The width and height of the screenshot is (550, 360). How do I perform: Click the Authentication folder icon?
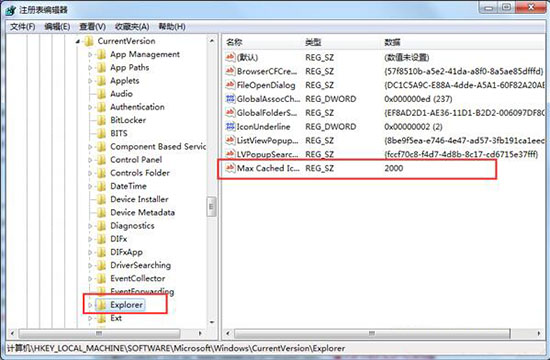(101, 107)
